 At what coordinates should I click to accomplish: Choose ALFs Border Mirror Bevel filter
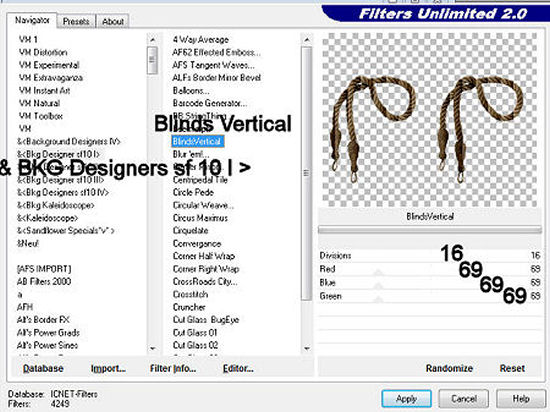tap(216, 77)
